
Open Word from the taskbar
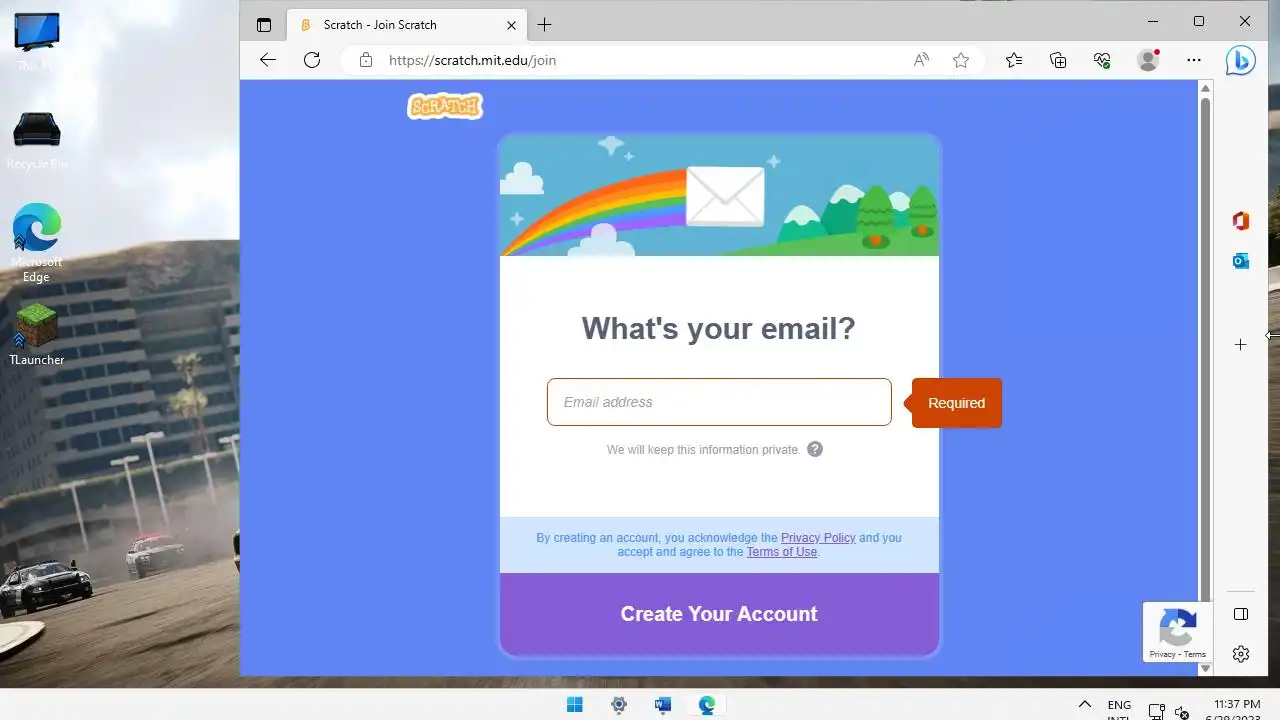(x=663, y=705)
